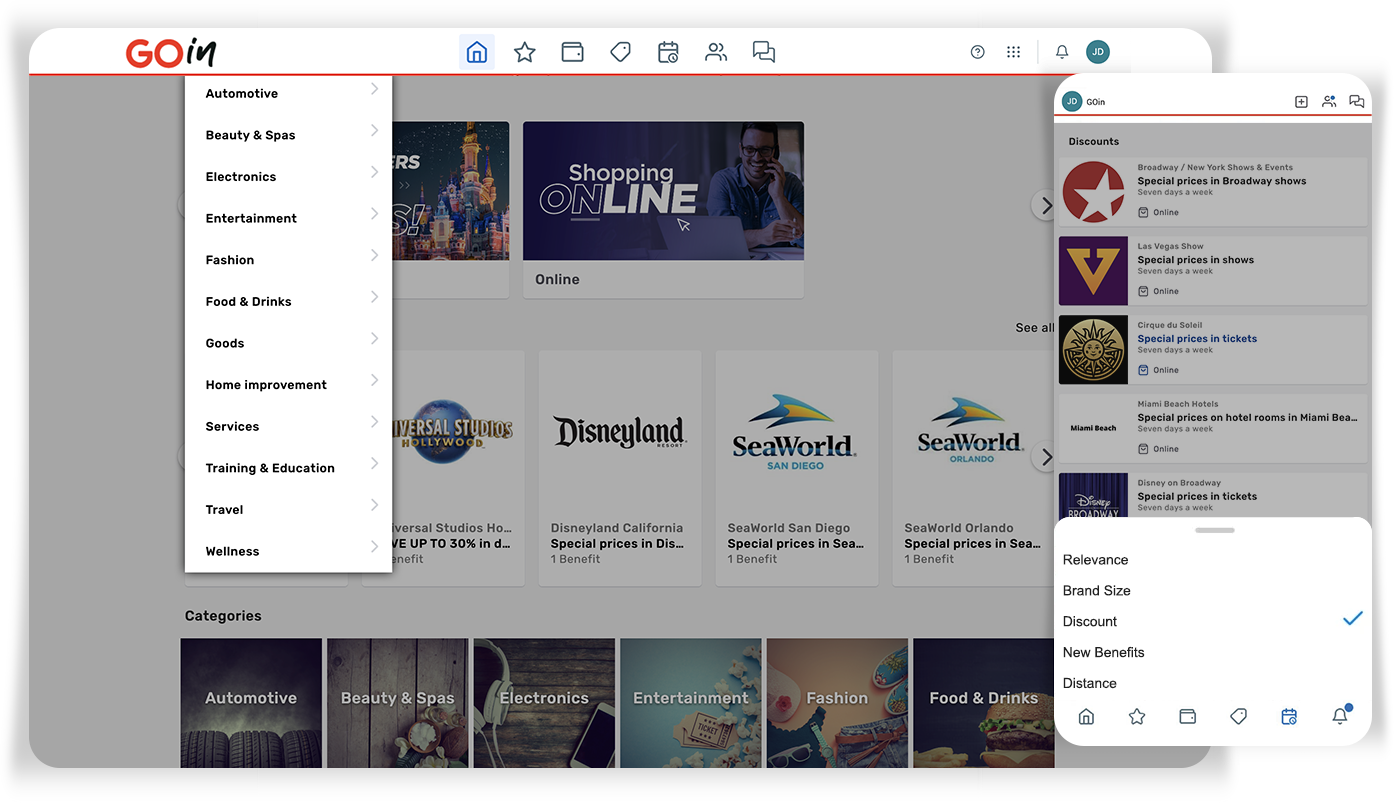Expand the Automotive category chevron
Viewport: 1394px width, 803px height.
[374, 89]
